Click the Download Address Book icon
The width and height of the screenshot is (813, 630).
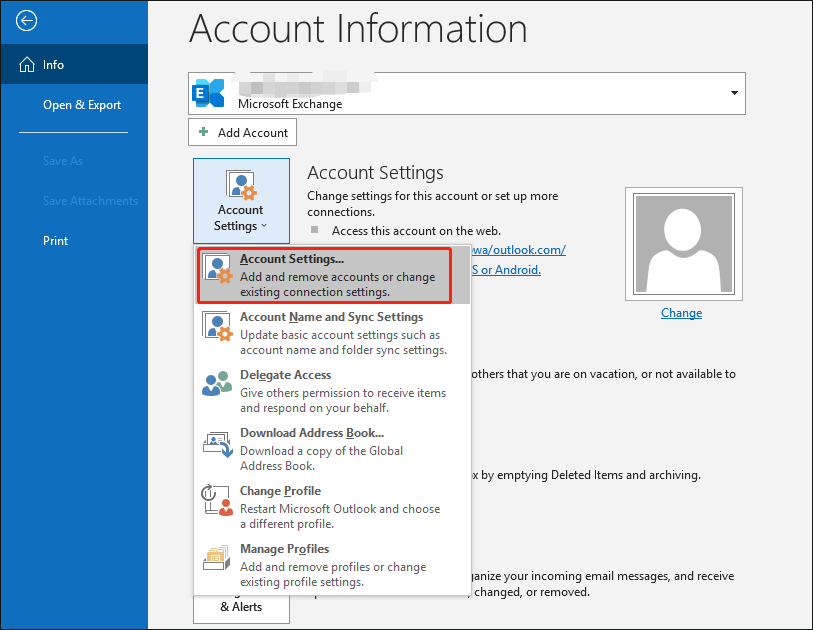[x=218, y=443]
